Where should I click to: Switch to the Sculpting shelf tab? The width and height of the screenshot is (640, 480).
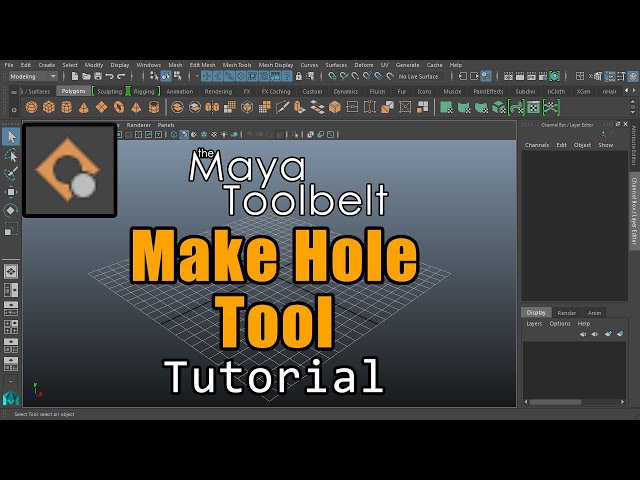click(109, 91)
